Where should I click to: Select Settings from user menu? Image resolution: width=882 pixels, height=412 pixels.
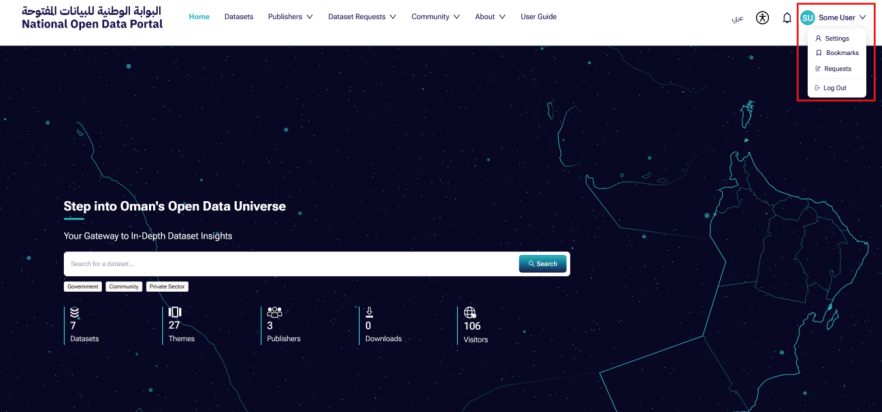pyautogui.click(x=836, y=38)
